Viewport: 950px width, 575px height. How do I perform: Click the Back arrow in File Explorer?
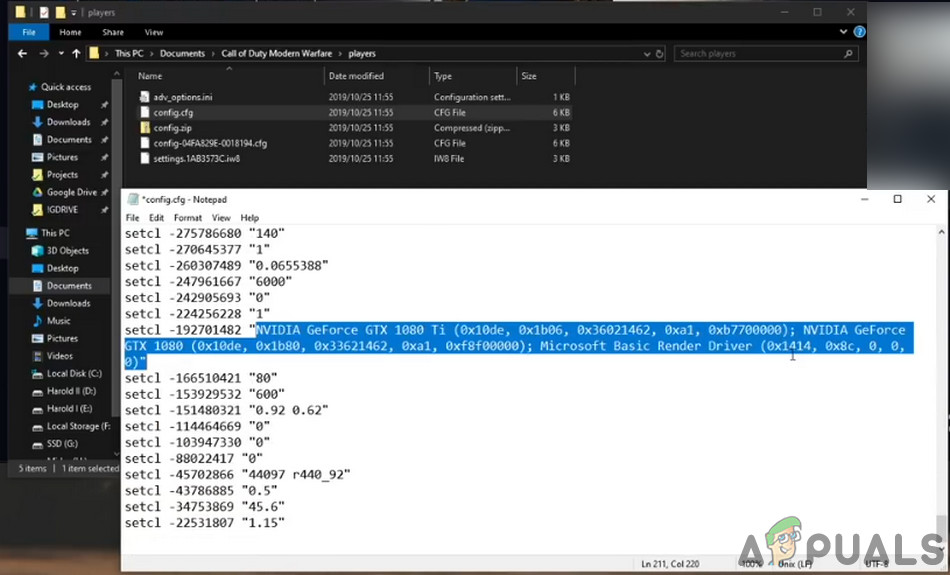click(x=23, y=53)
